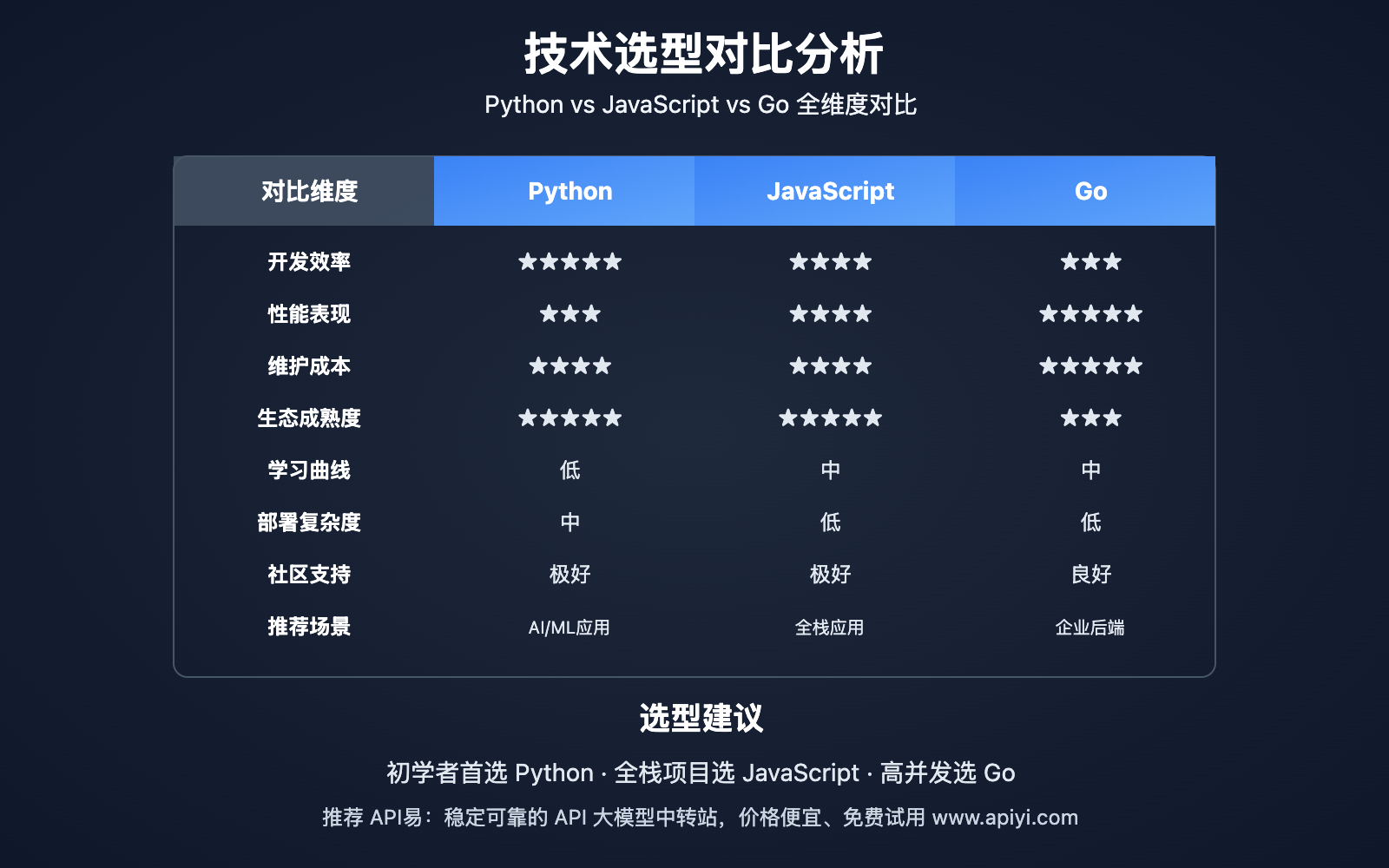Click Python's three-star 性能表现 rating
The height and width of the screenshot is (868, 1389).
[570, 313]
